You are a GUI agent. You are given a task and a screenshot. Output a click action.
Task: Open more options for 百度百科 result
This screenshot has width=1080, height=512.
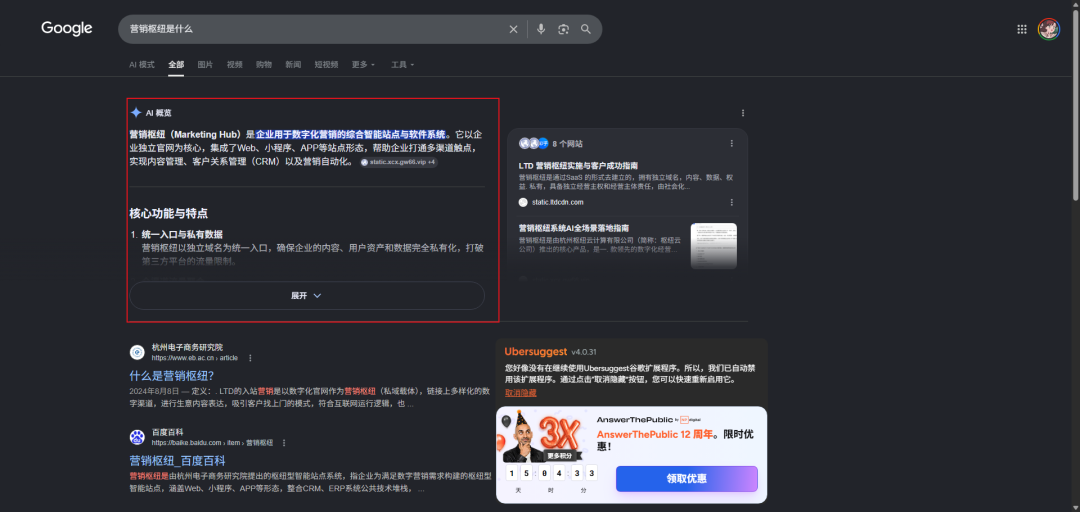pos(284,442)
